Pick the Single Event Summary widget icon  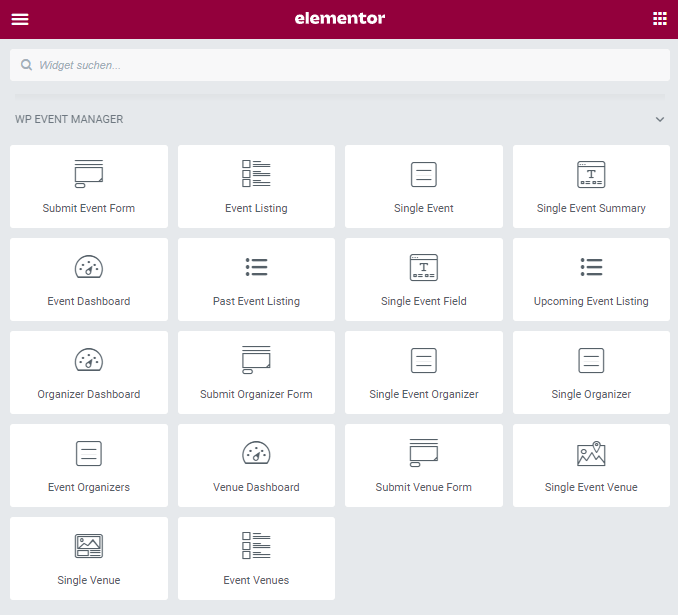(591, 174)
